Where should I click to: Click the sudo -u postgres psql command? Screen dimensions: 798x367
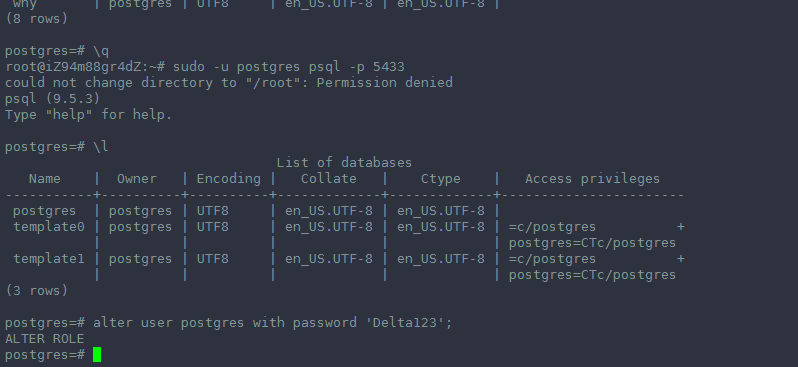(x=289, y=67)
